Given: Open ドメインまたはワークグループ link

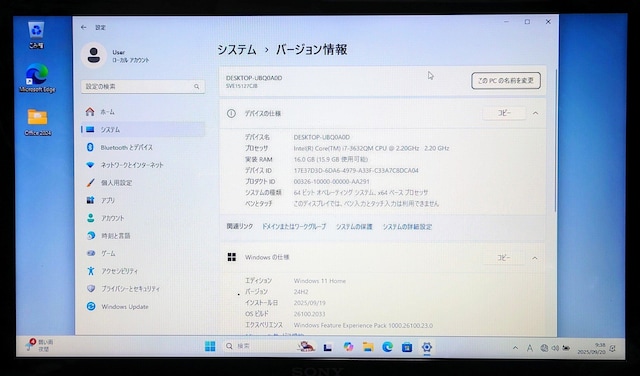Looking at the screenshot, I should pos(294,227).
